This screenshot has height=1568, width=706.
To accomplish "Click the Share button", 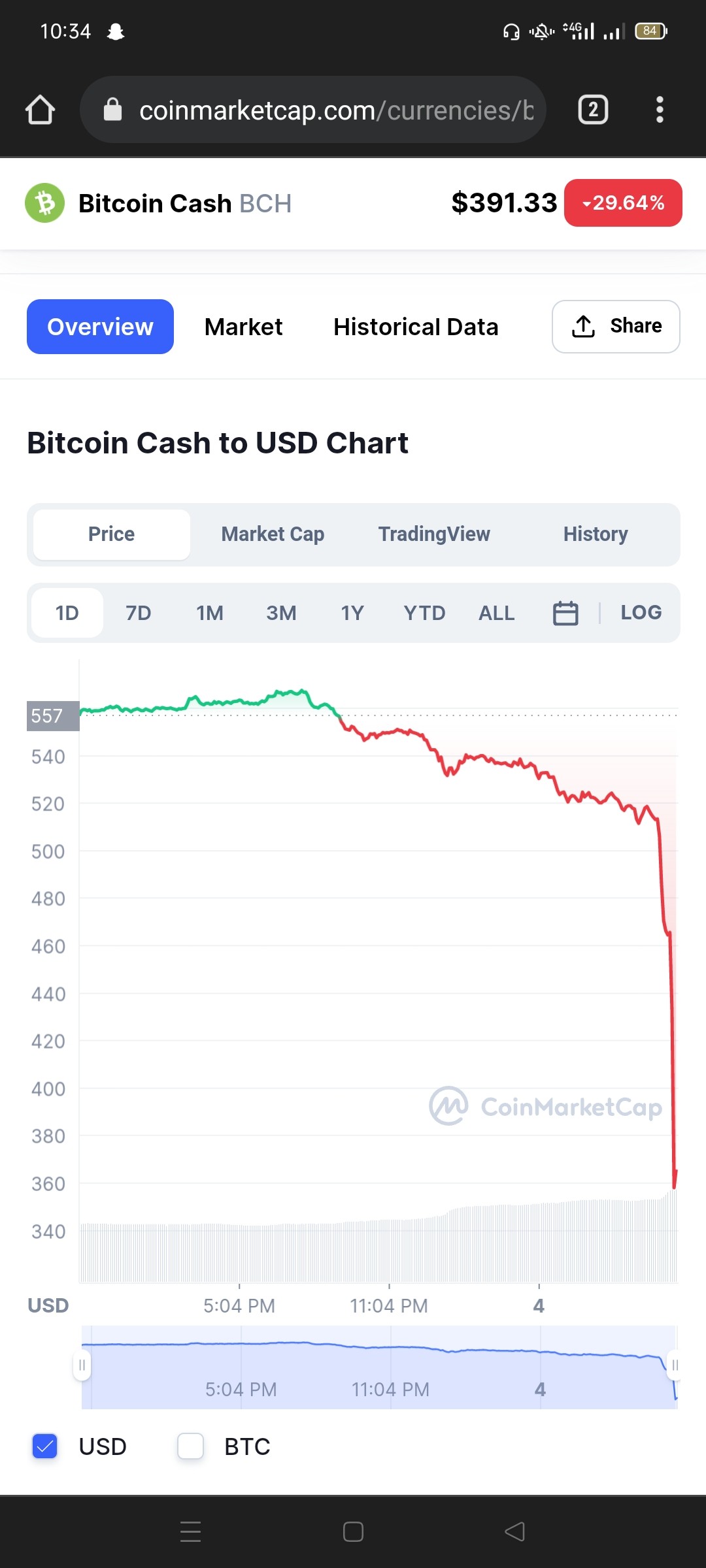I will [x=616, y=327].
